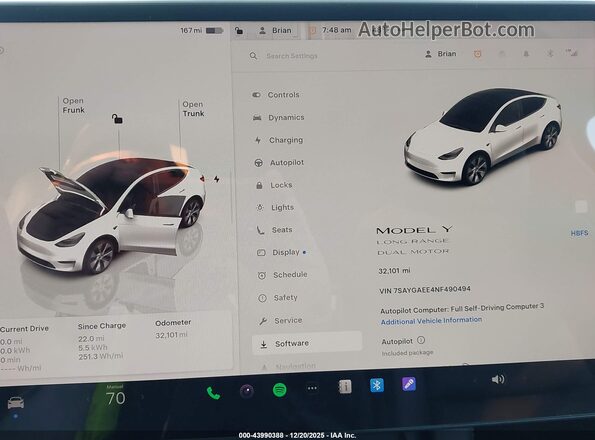Tap the Current Drive trip card
This screenshot has width=595, height=440.
click(x=24, y=348)
